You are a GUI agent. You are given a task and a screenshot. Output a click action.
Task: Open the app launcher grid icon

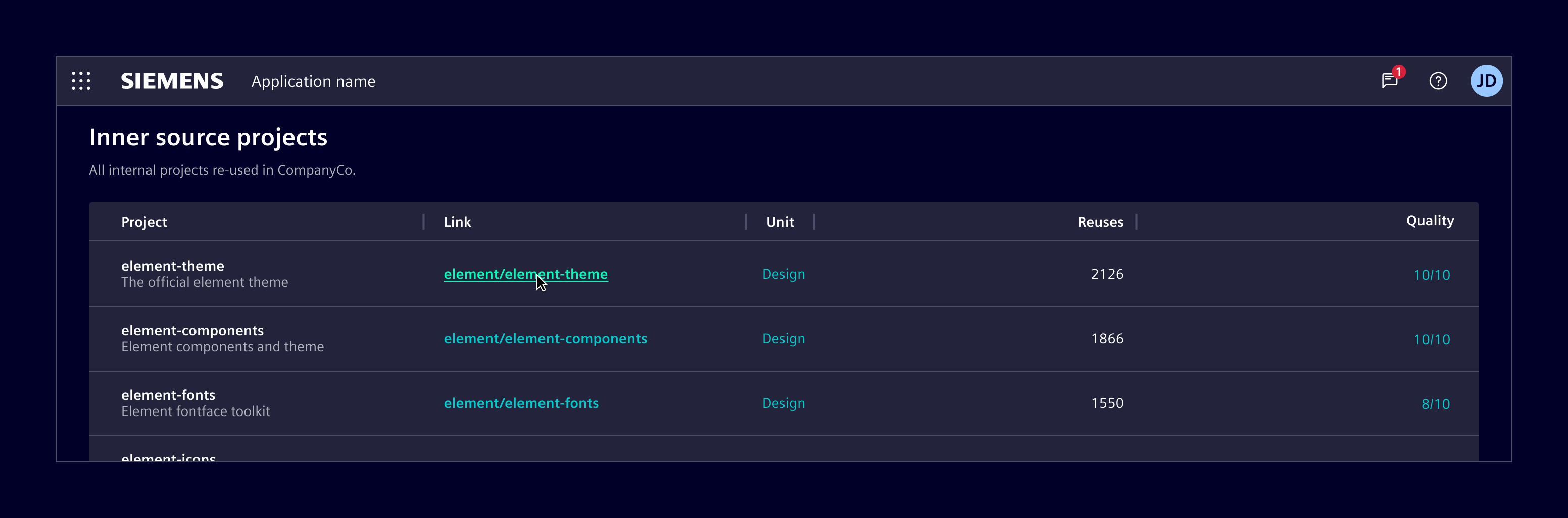tap(81, 81)
